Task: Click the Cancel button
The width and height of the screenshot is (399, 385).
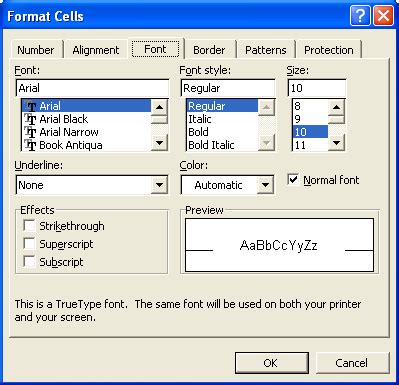Action: pos(352,363)
